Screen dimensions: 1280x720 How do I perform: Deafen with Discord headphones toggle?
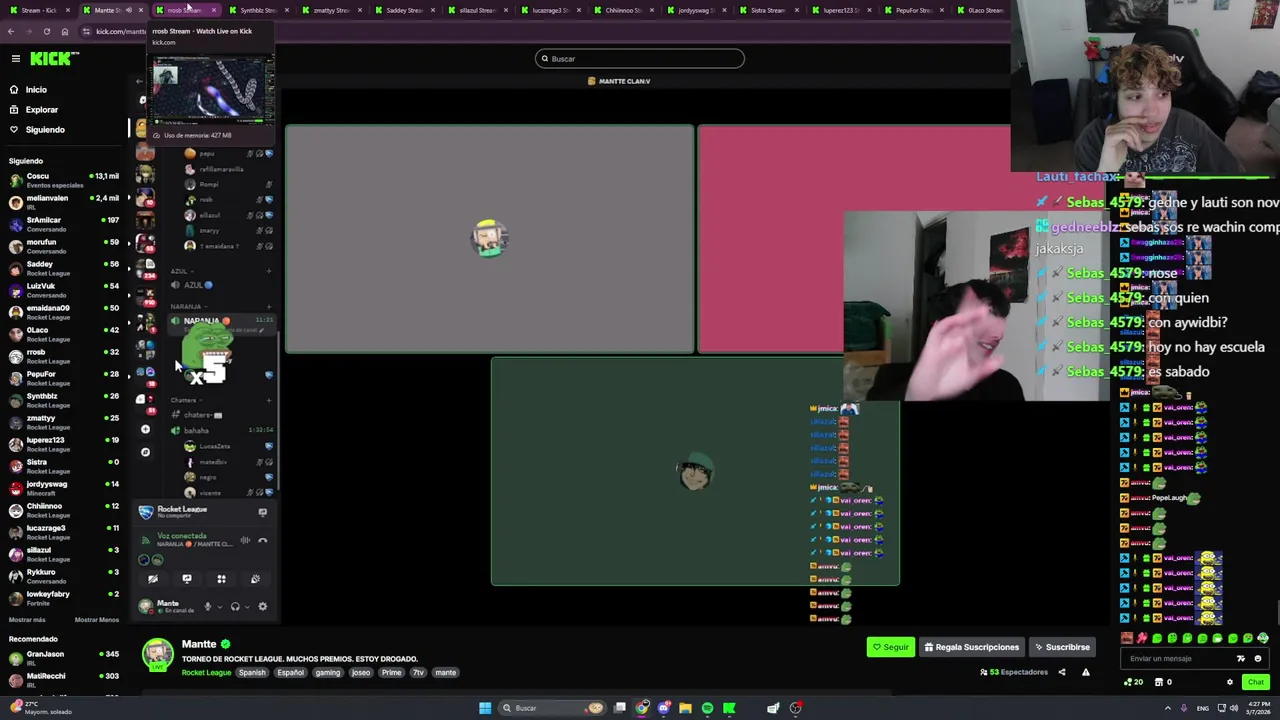click(x=235, y=606)
